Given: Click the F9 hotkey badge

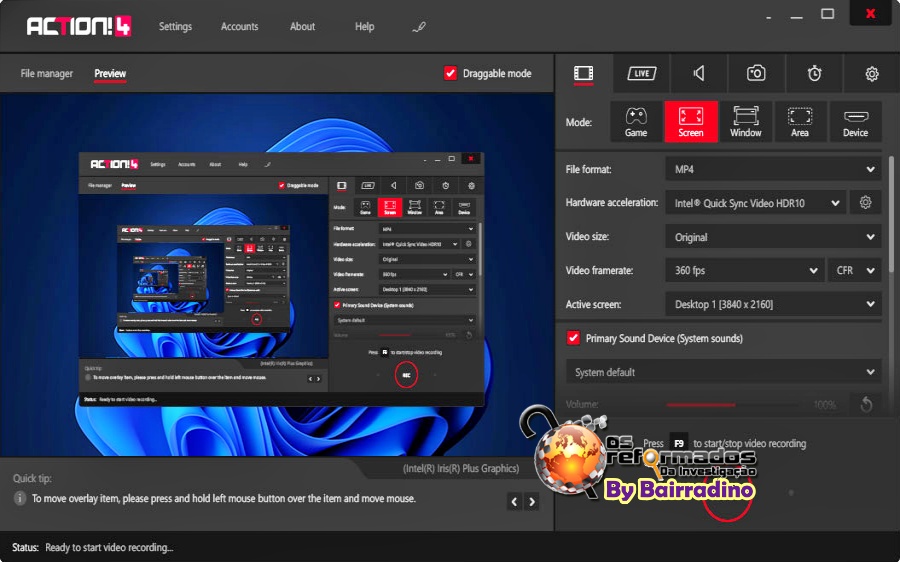Looking at the screenshot, I should 679,443.
